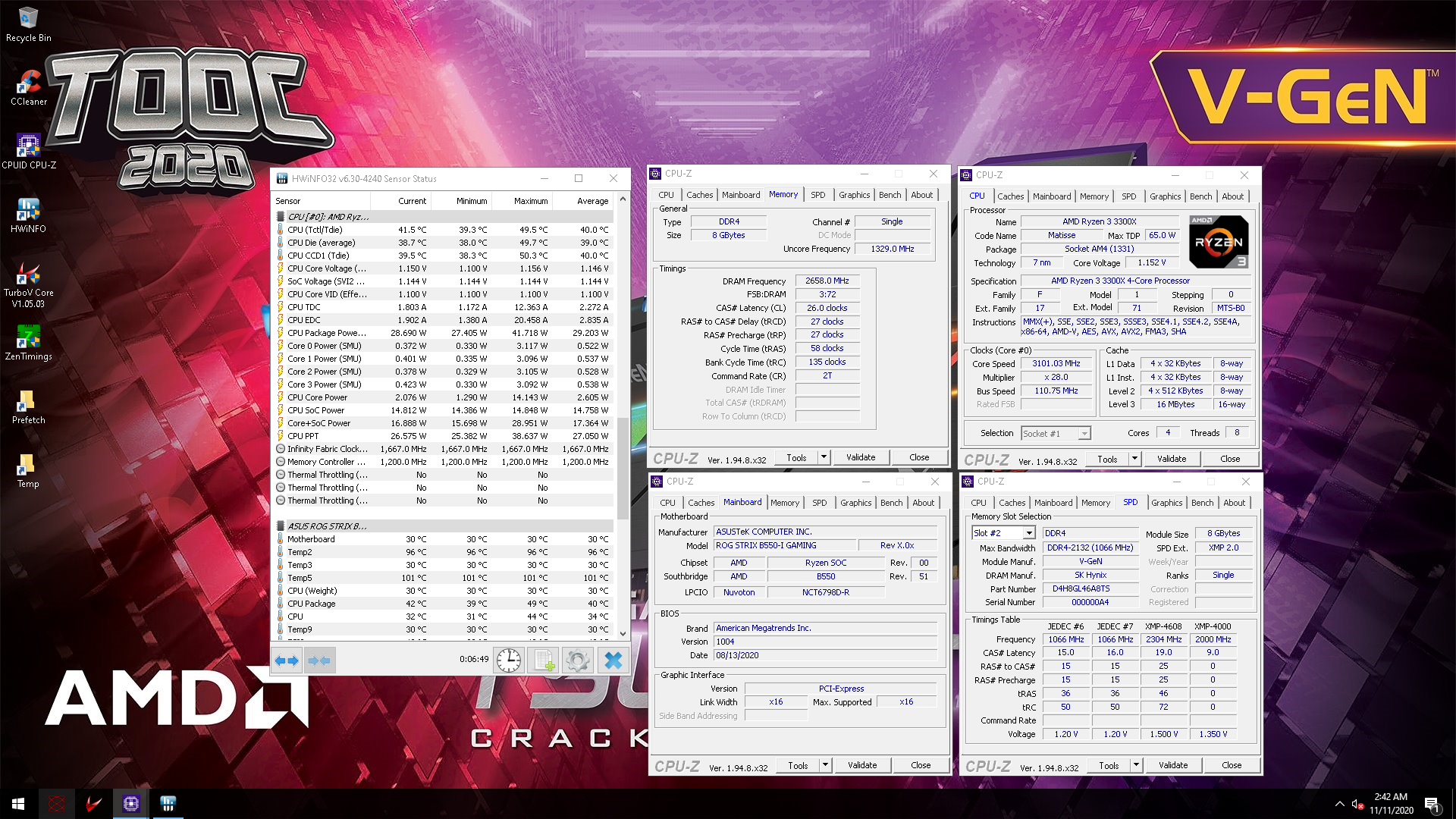
Task: Click the HWiNFO logging start icon
Action: pos(543,661)
